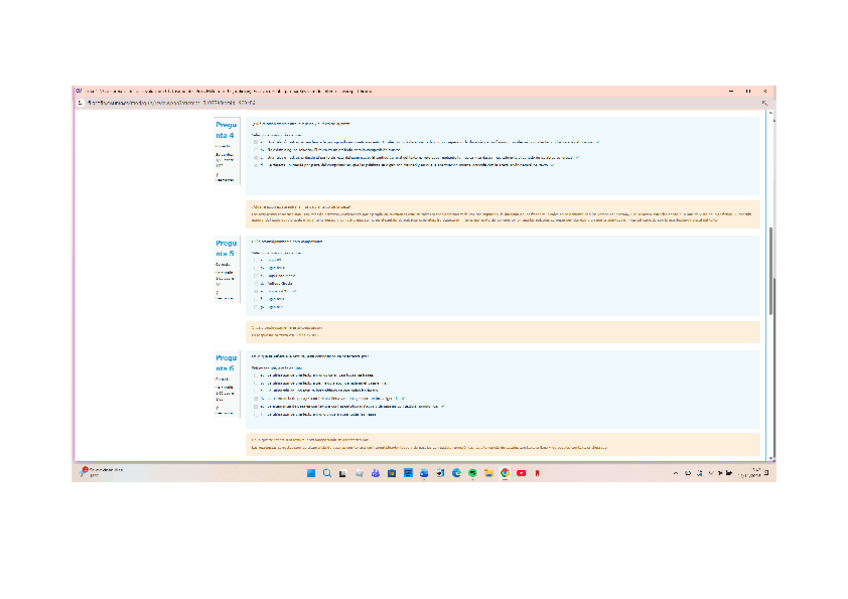Expand the system tray hidden icons chevron
The image size is (848, 599).
point(675,473)
